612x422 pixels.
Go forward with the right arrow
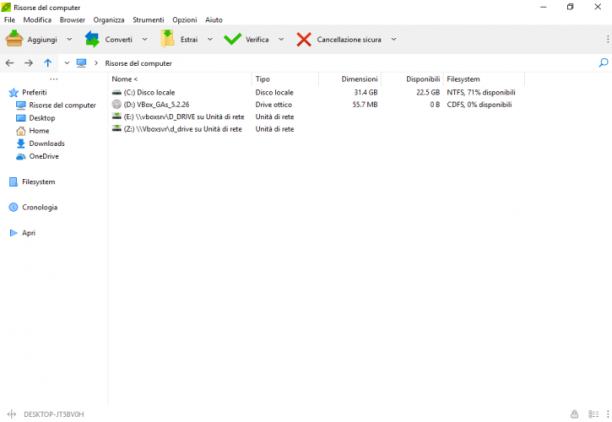pos(28,63)
